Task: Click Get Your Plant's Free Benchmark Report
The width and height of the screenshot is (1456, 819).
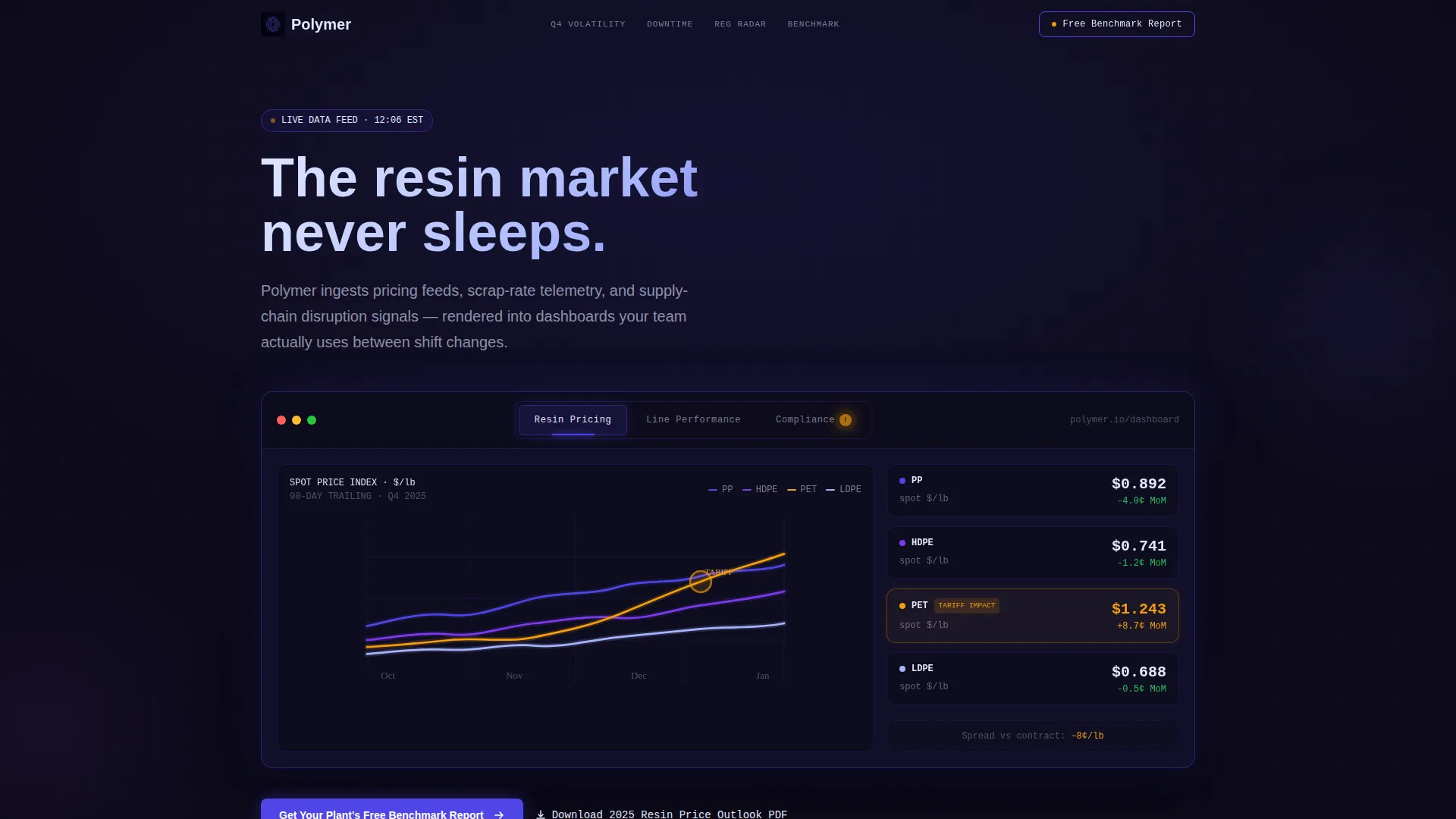Action: pos(391,810)
